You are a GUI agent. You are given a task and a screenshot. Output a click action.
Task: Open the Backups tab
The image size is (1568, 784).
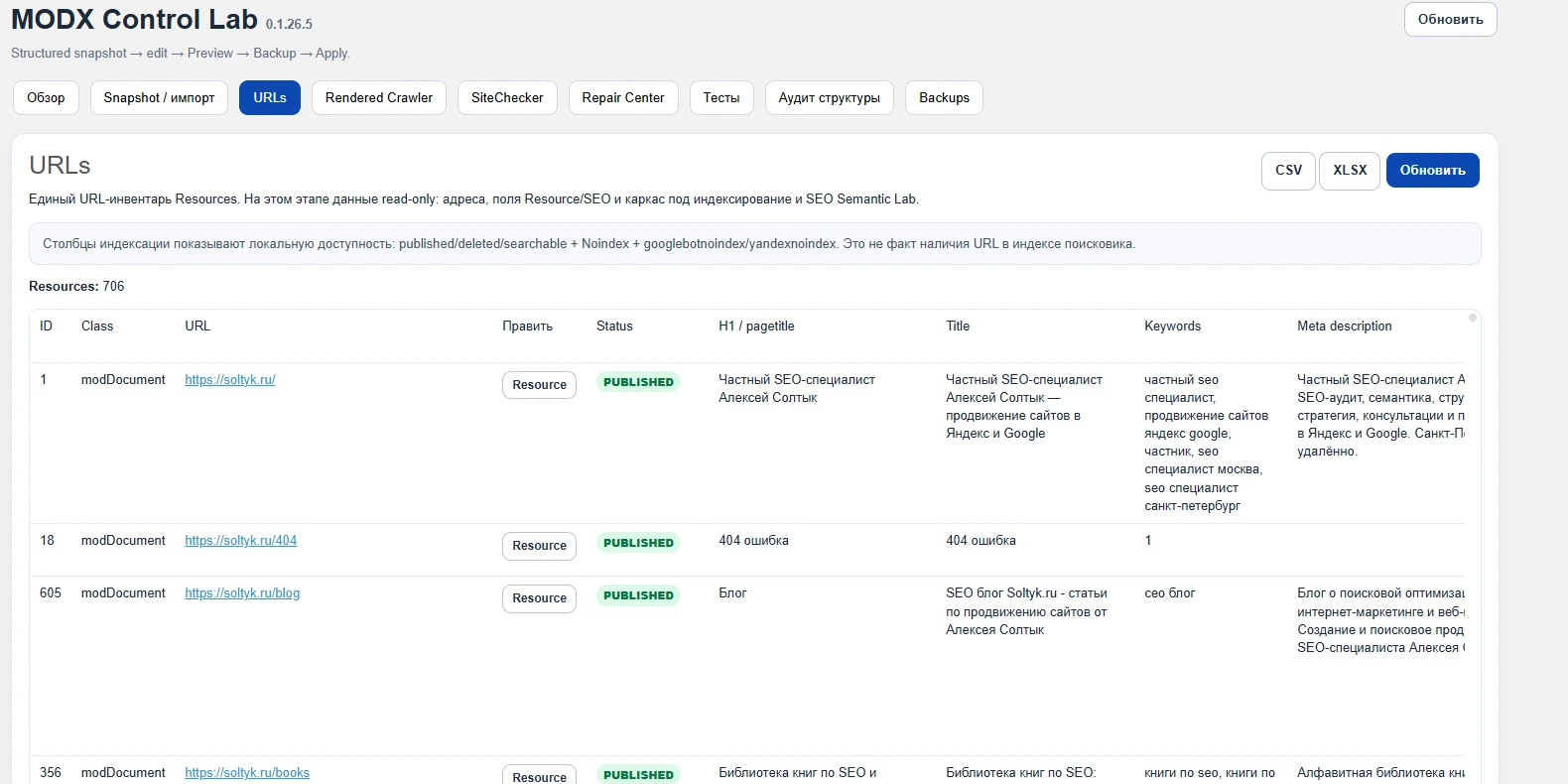click(x=944, y=97)
